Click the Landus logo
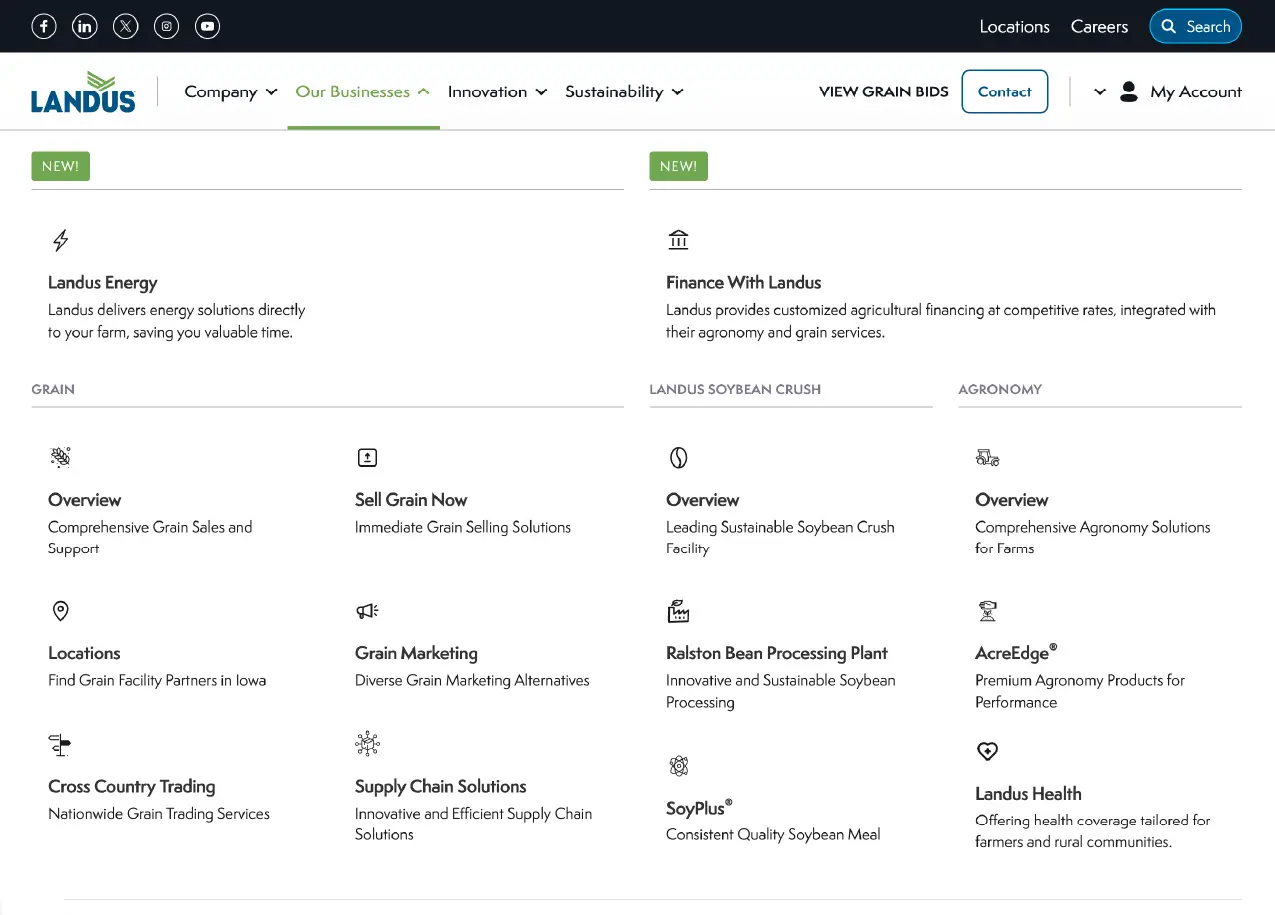This screenshot has width=1275, height=915. tap(83, 92)
